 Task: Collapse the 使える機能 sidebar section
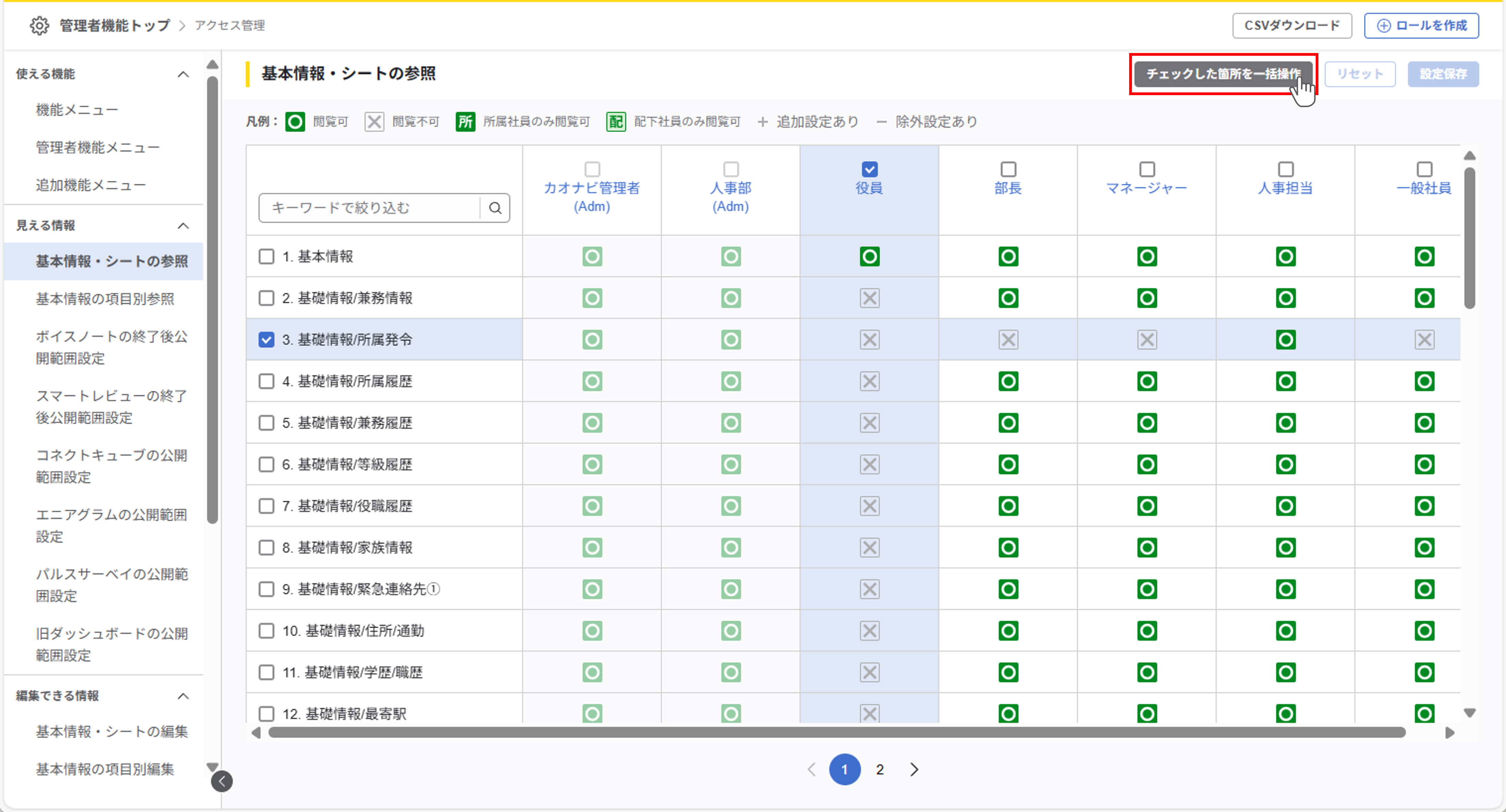click(183, 74)
